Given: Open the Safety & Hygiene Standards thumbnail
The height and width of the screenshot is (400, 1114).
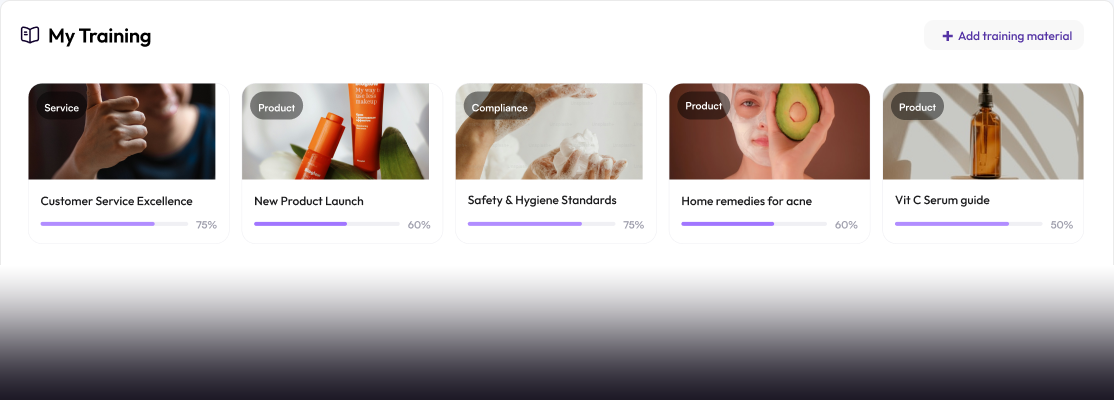Looking at the screenshot, I should (x=549, y=131).
